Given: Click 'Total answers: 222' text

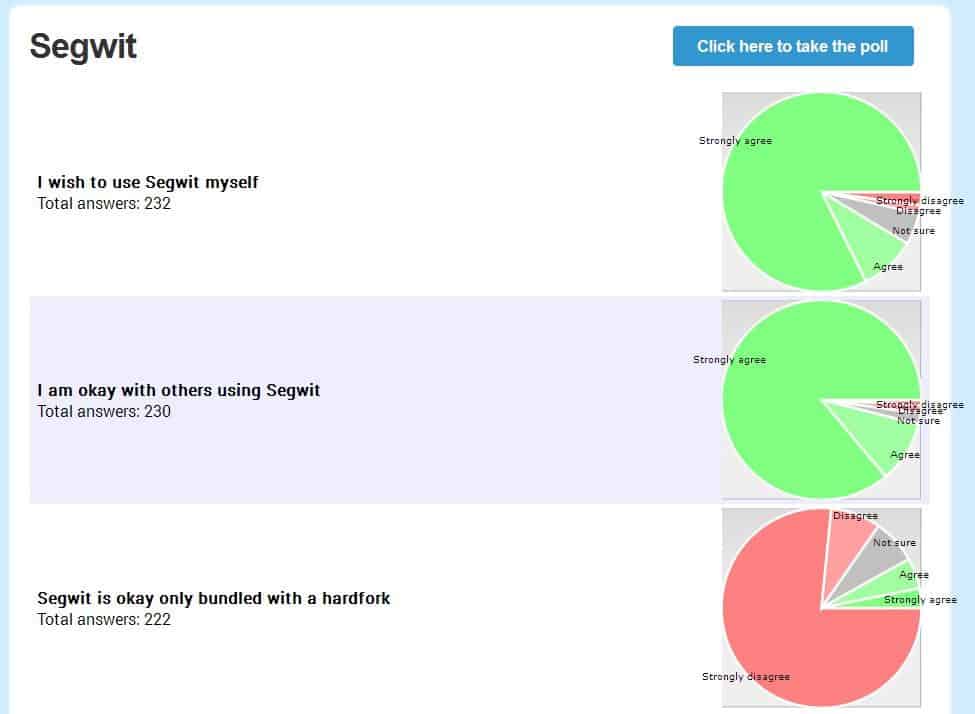Looking at the screenshot, I should point(104,620).
